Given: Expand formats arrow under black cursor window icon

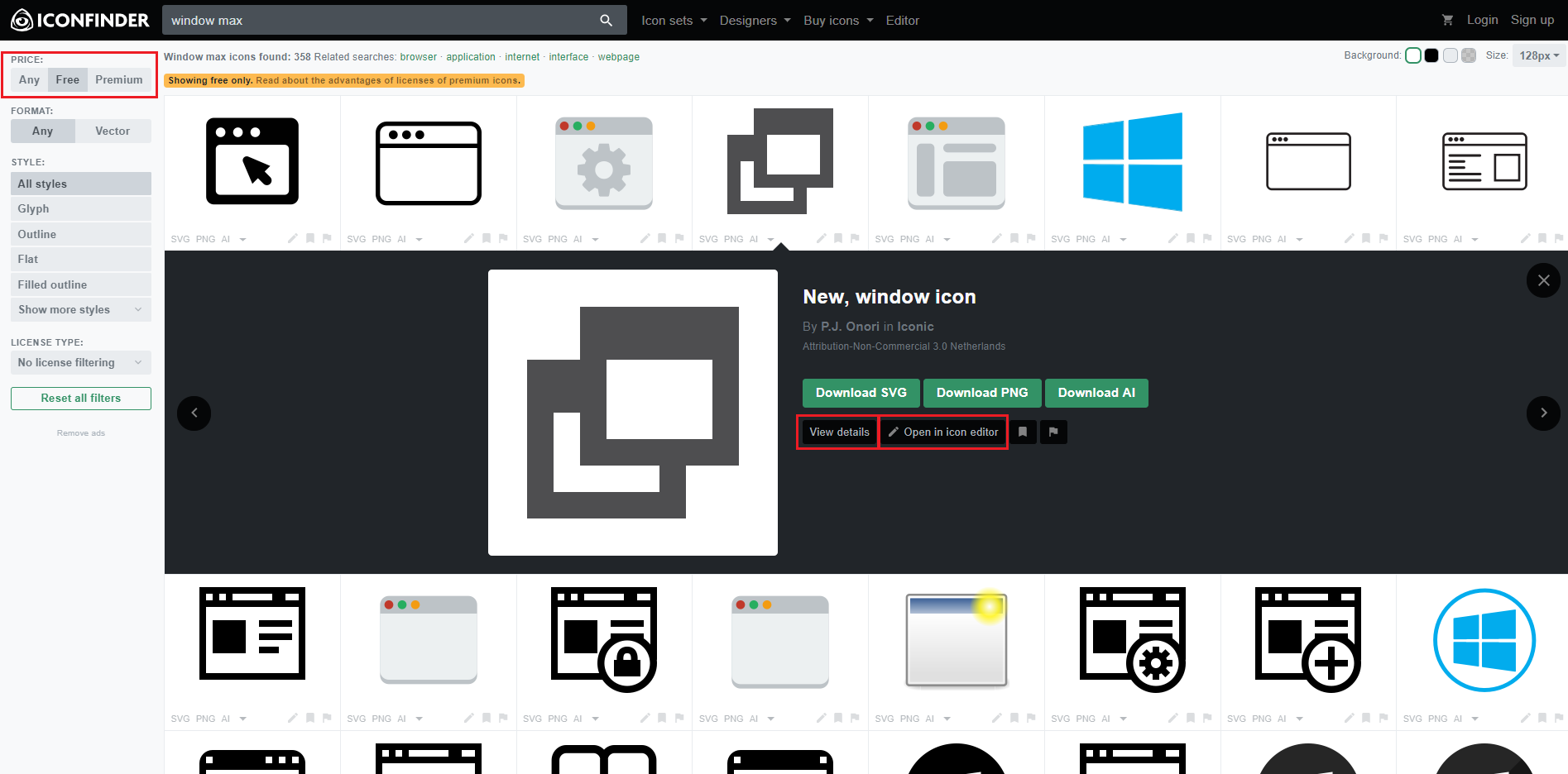Looking at the screenshot, I should 242,239.
